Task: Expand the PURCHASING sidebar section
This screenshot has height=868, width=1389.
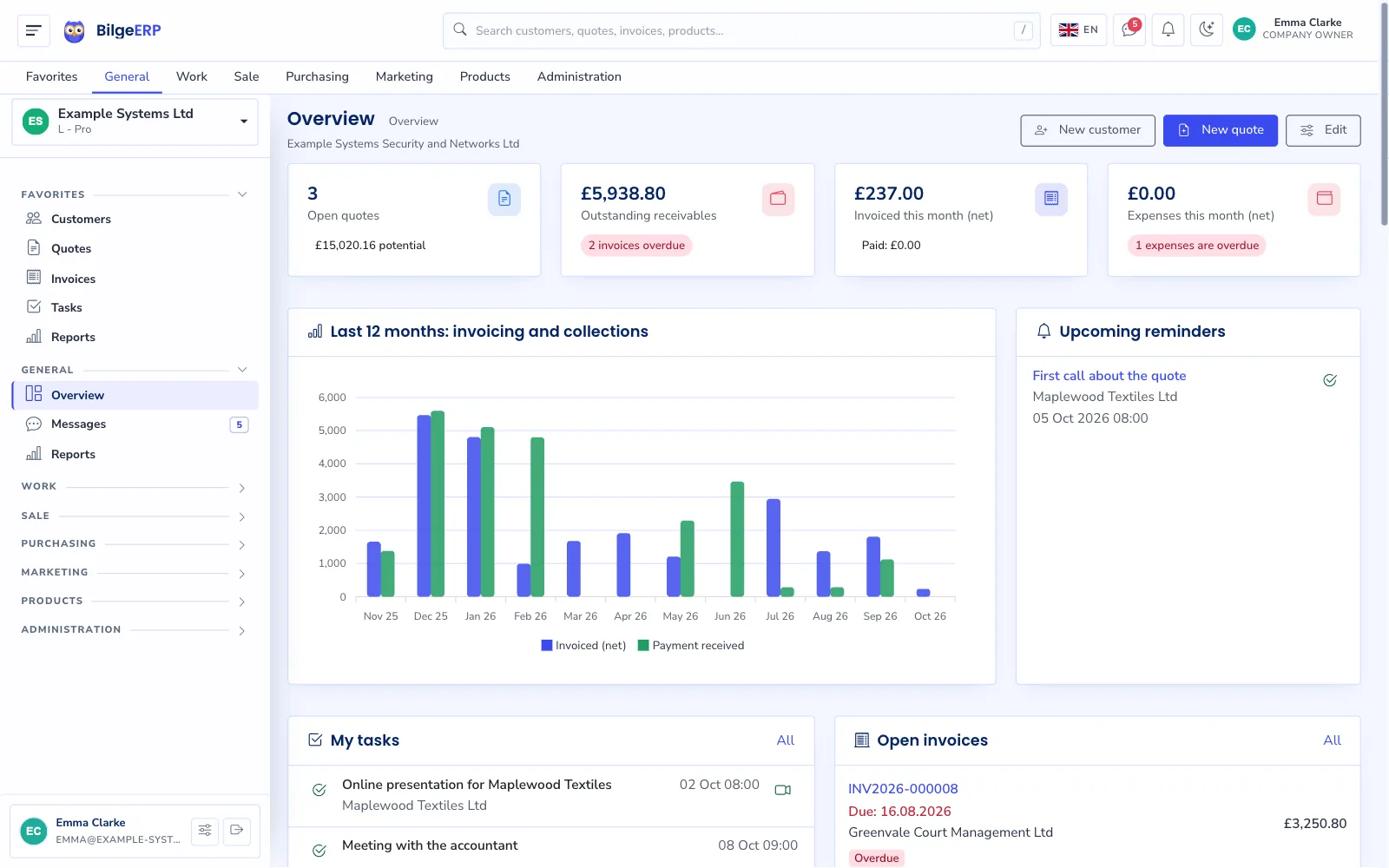Action: pos(242,545)
